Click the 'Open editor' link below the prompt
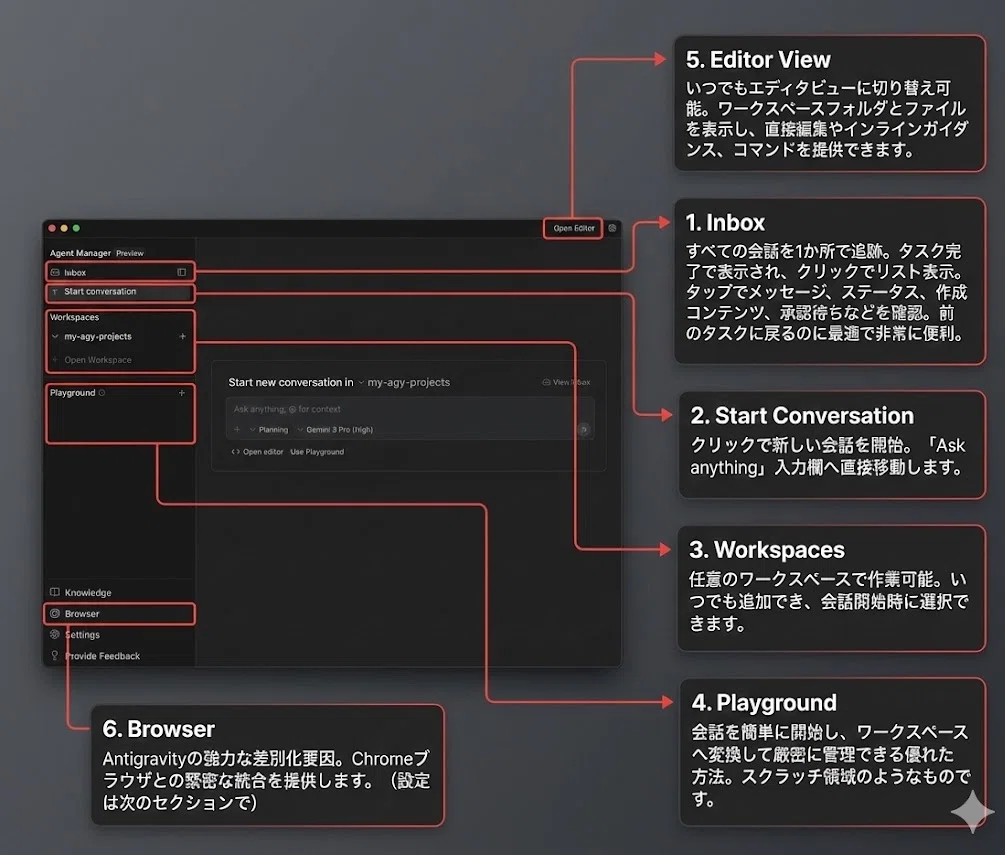 (257, 452)
